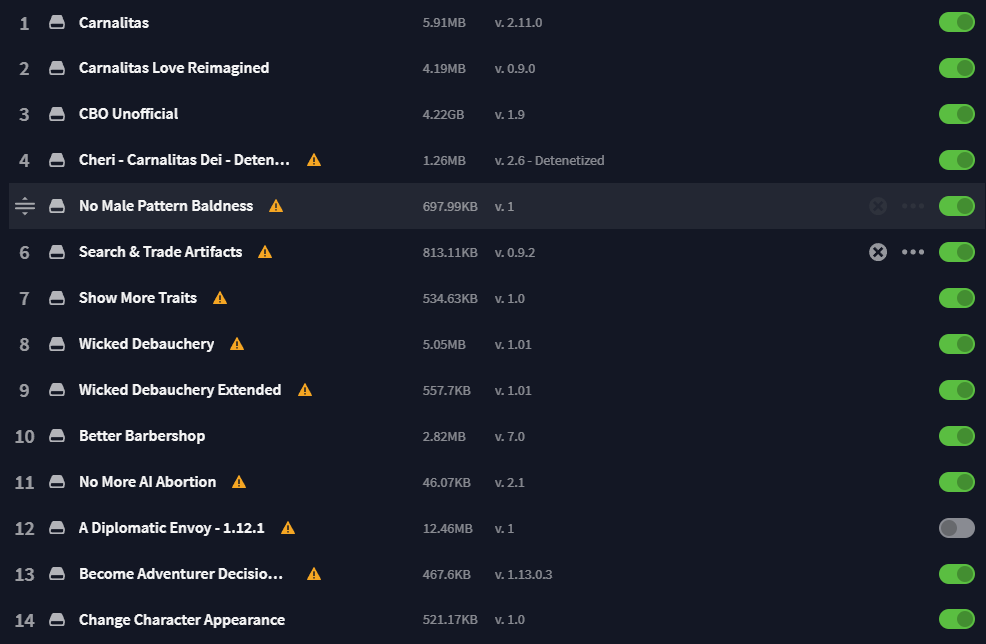
Task: Enable the A Diplomatic Envoy mod toggle
Action: pyautogui.click(x=956, y=528)
